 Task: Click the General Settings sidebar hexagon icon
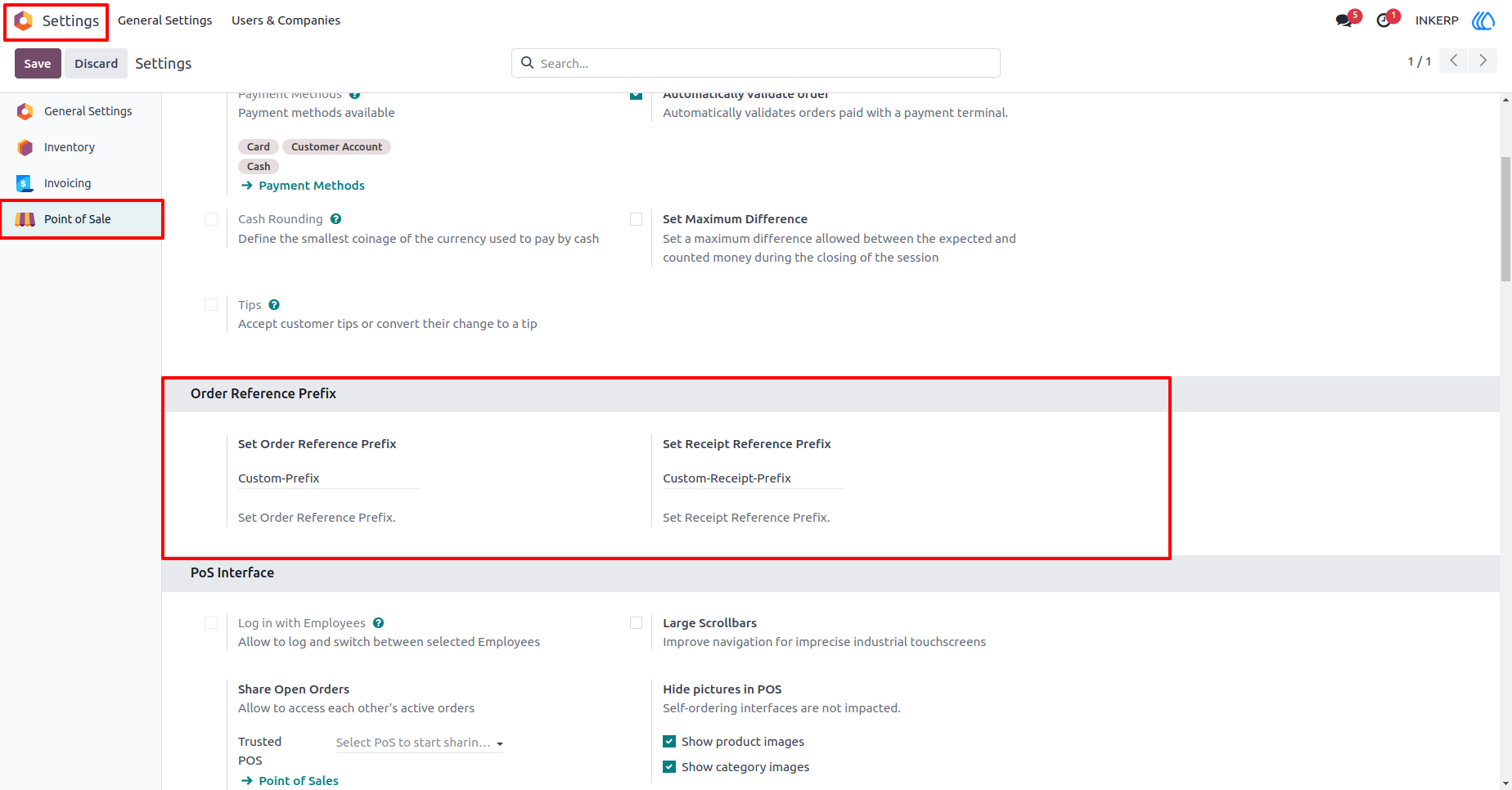(x=25, y=111)
